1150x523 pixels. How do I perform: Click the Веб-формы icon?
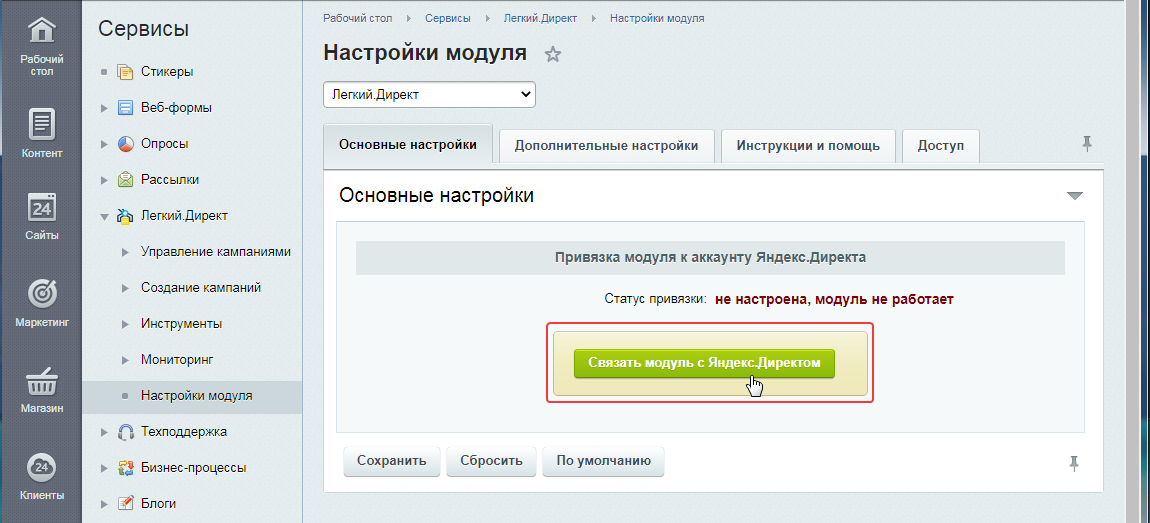(x=125, y=109)
